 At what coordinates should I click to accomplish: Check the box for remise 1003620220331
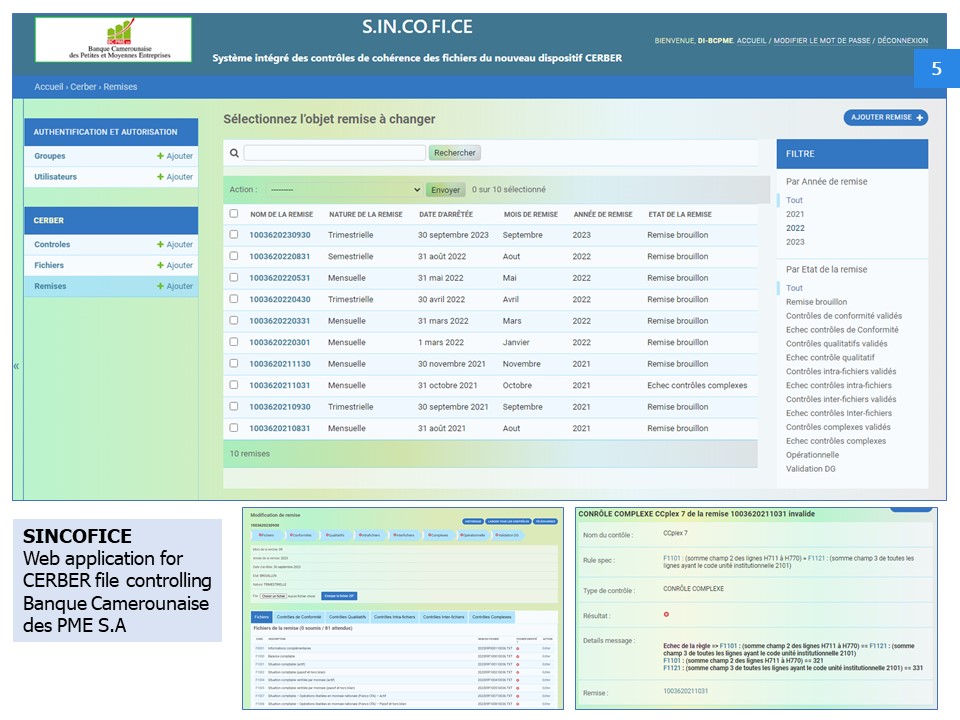[234, 320]
